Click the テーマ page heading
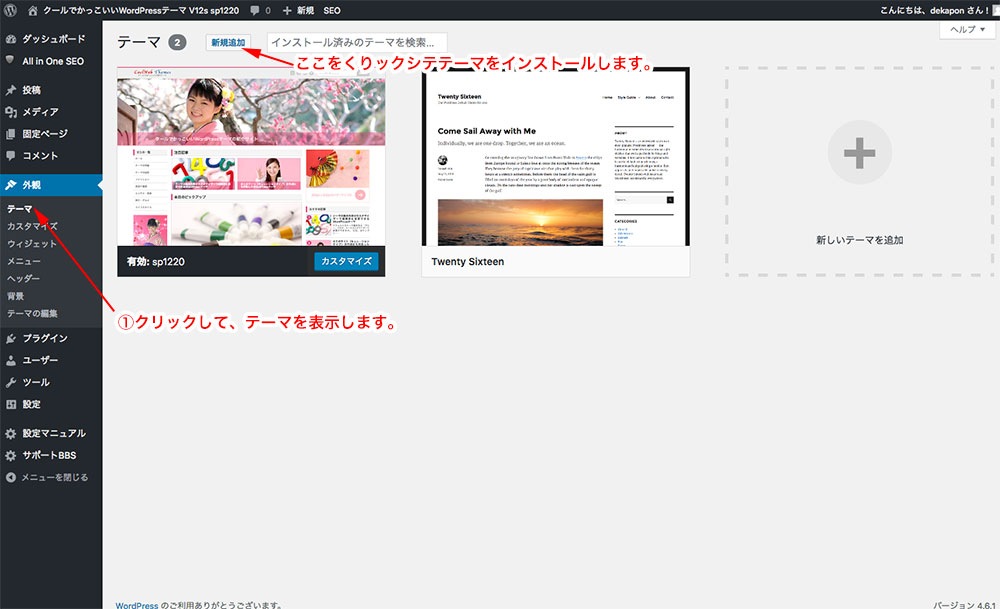1000x609 pixels. (x=139, y=42)
